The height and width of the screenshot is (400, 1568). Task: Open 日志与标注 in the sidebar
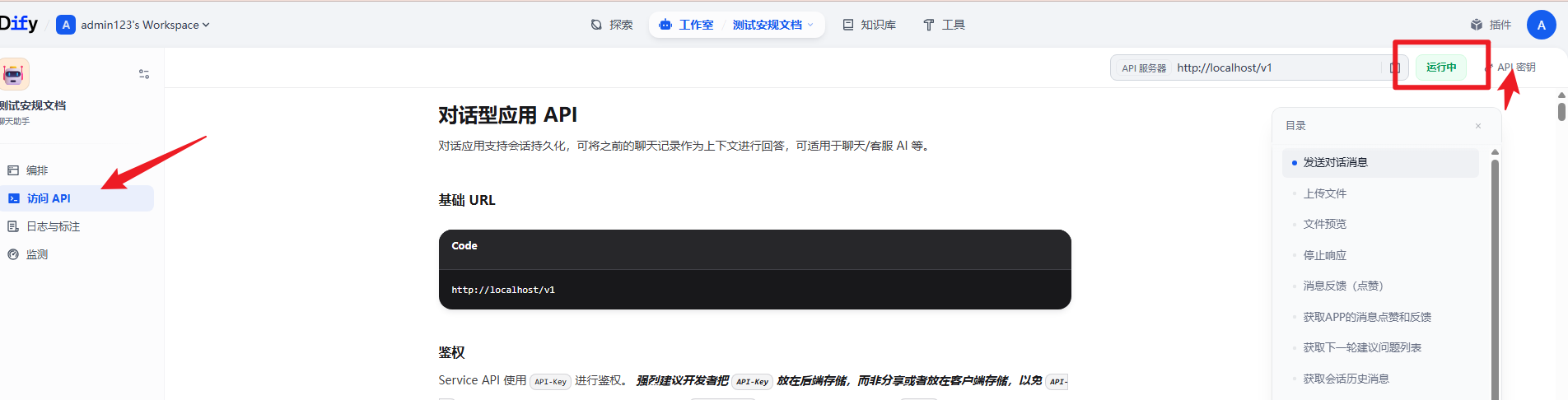(x=53, y=226)
